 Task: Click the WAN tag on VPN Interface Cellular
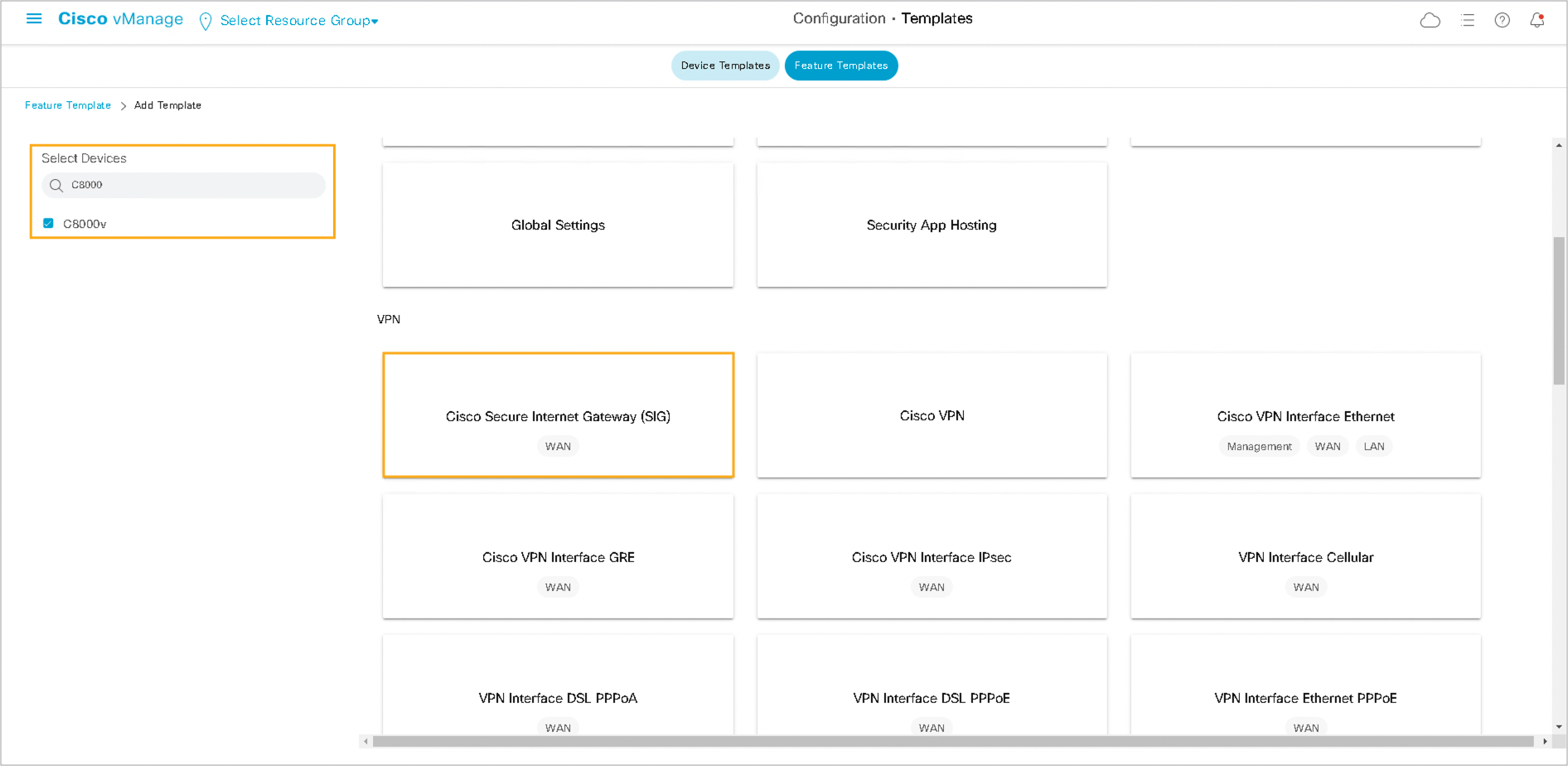(1306, 587)
